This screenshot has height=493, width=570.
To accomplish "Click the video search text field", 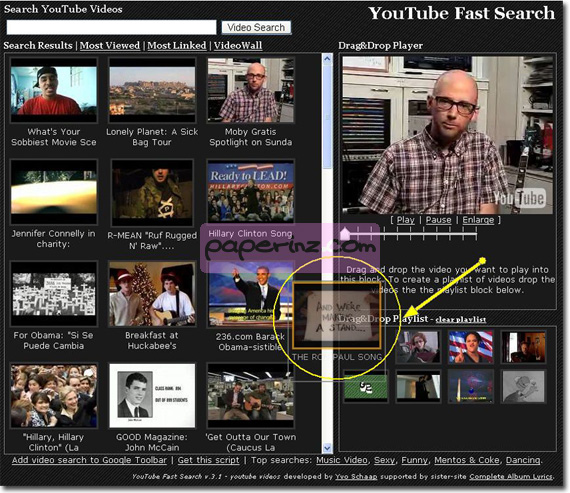I will tap(111, 28).
